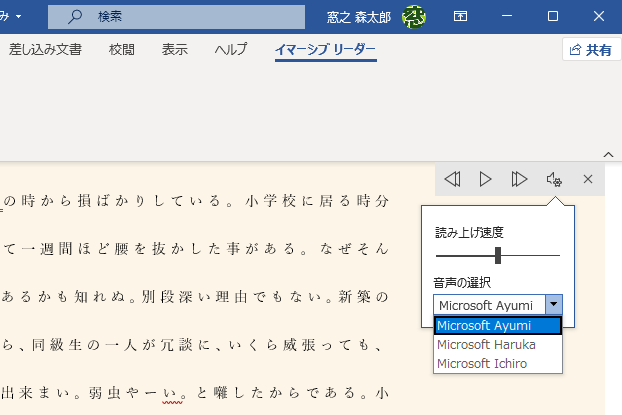The image size is (622, 415).
Task: Open the 音声の選択 dropdown arrow
Action: point(554,305)
